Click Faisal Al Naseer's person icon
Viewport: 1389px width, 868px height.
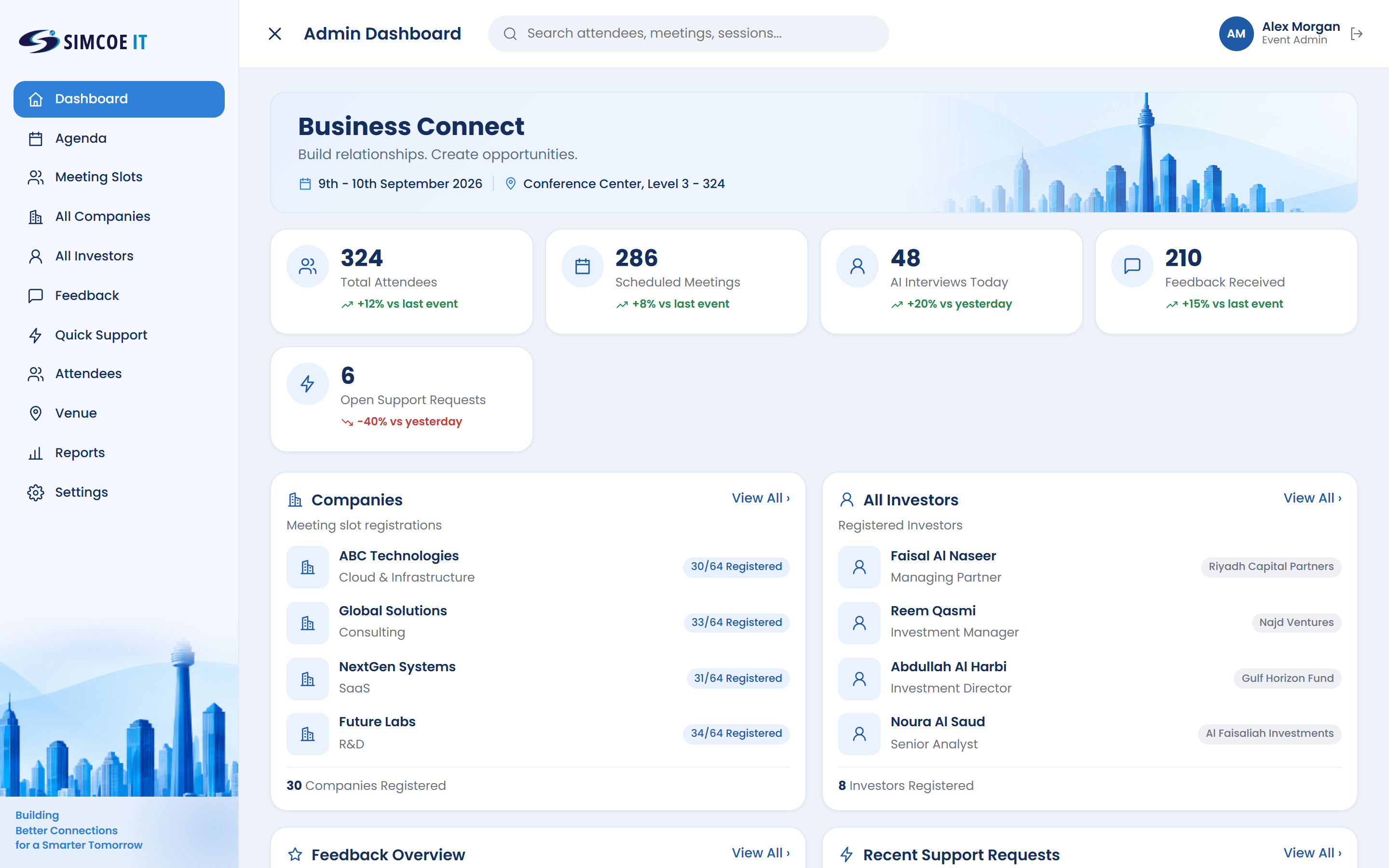point(859,567)
